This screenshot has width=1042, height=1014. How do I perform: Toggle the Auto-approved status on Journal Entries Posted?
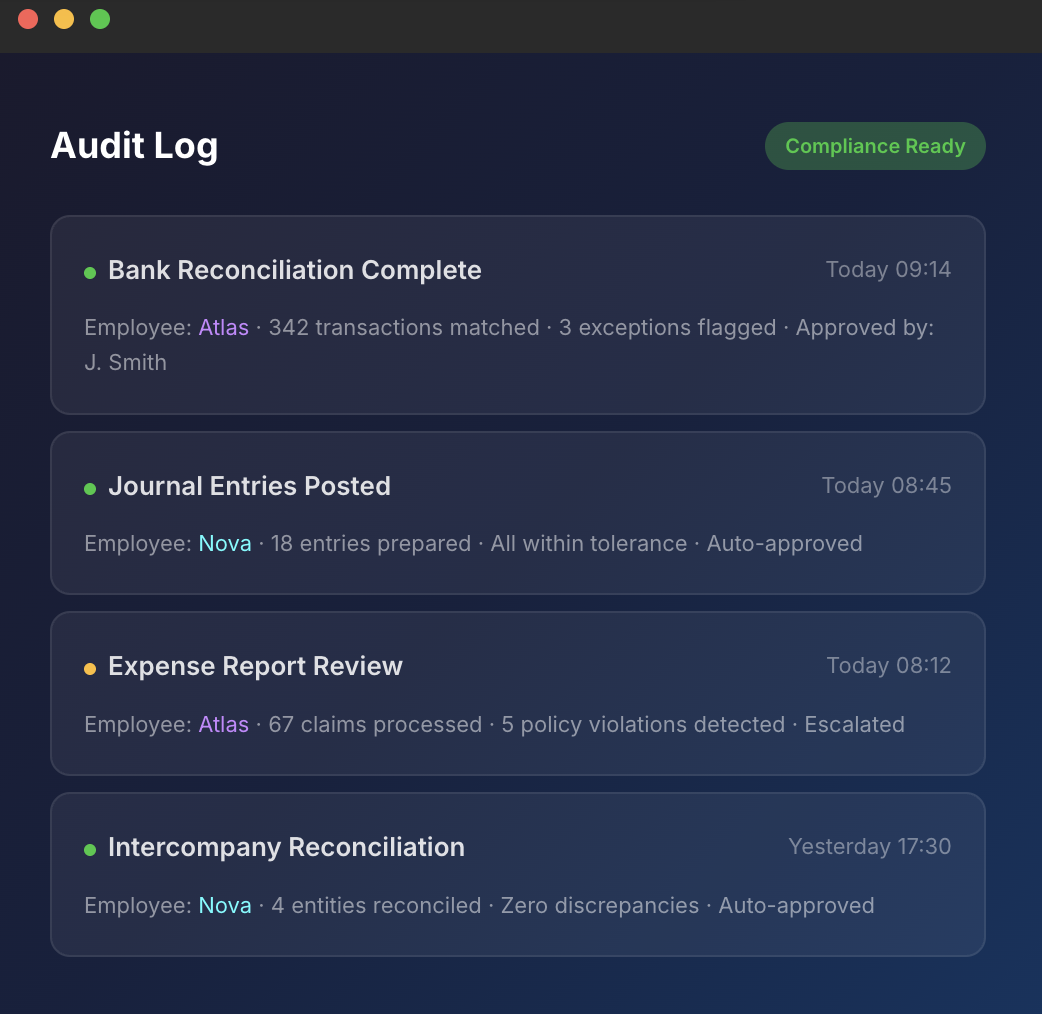click(784, 544)
